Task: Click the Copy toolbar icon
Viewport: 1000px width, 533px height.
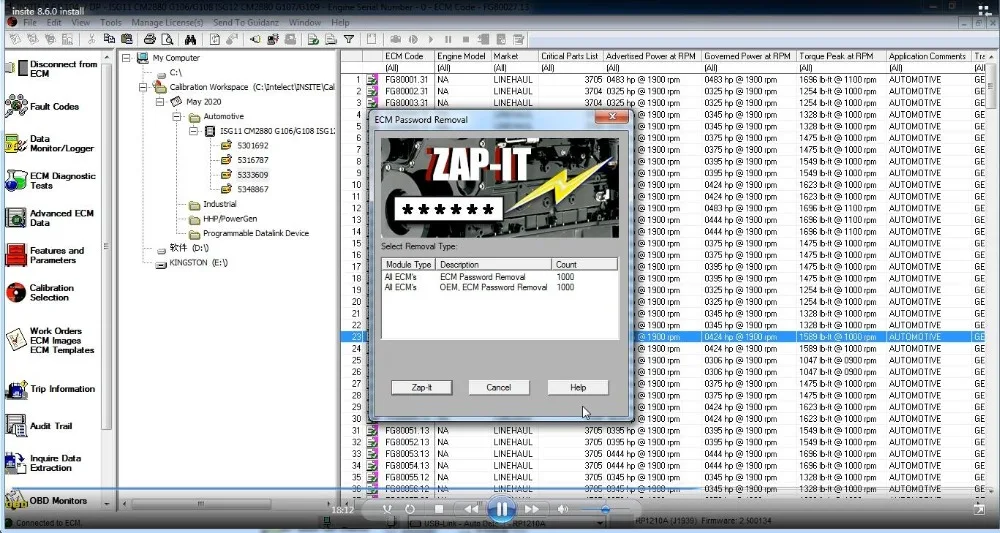Action: 109,40
